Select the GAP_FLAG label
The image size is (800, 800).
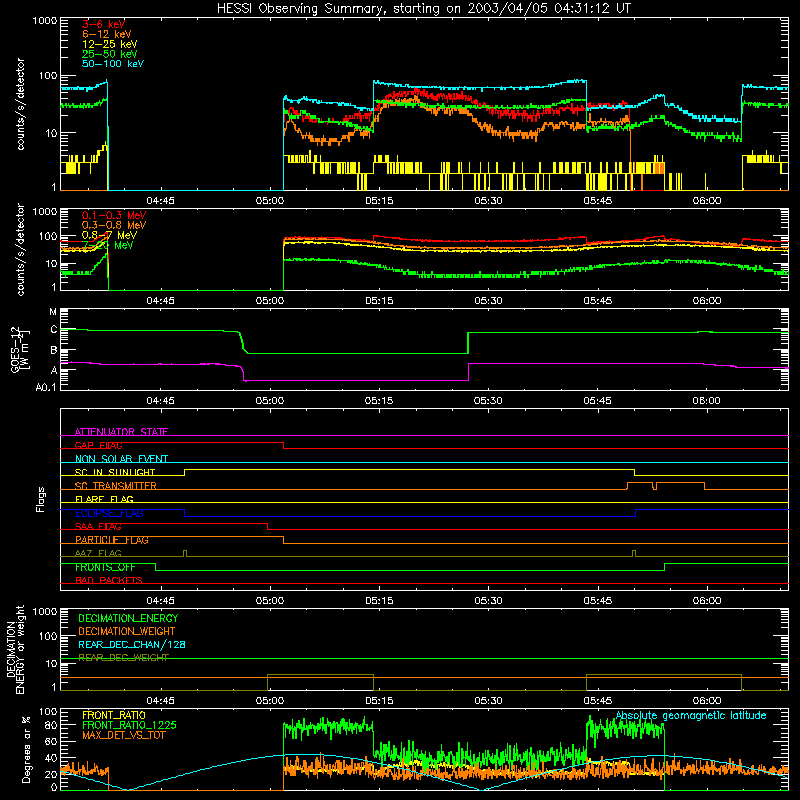pyautogui.click(x=98, y=445)
